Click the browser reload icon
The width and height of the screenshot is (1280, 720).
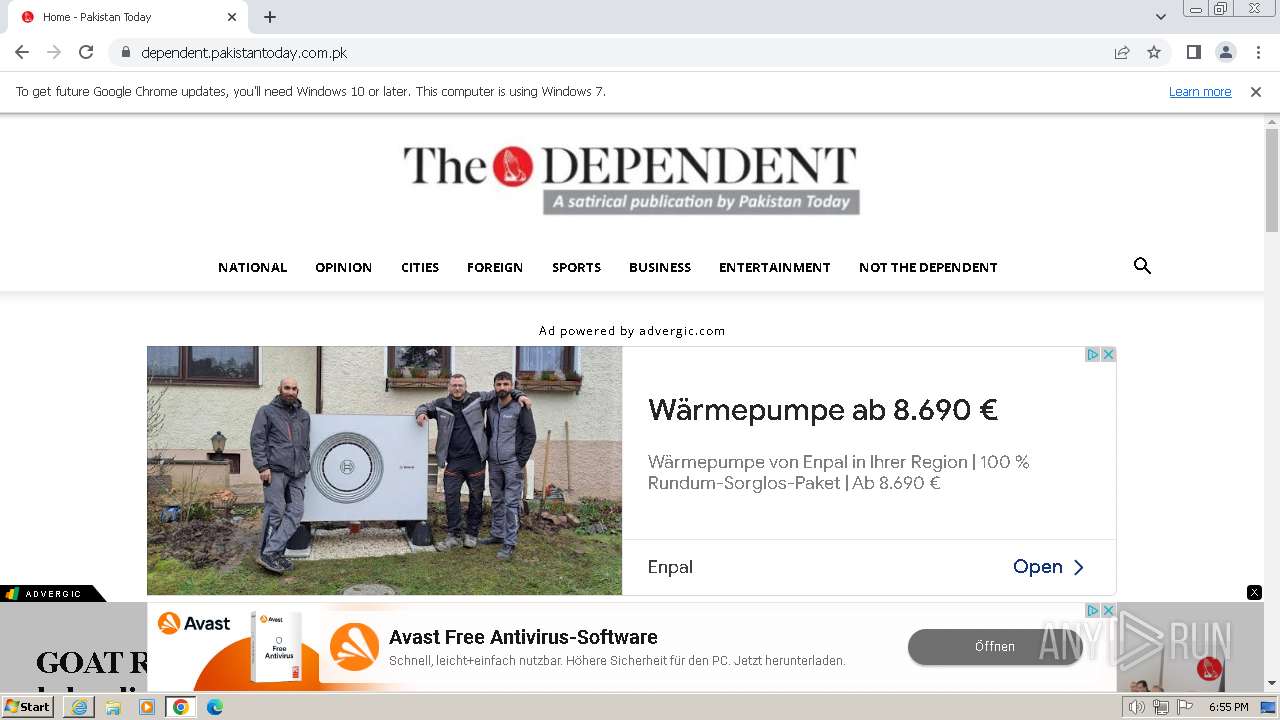(x=86, y=52)
